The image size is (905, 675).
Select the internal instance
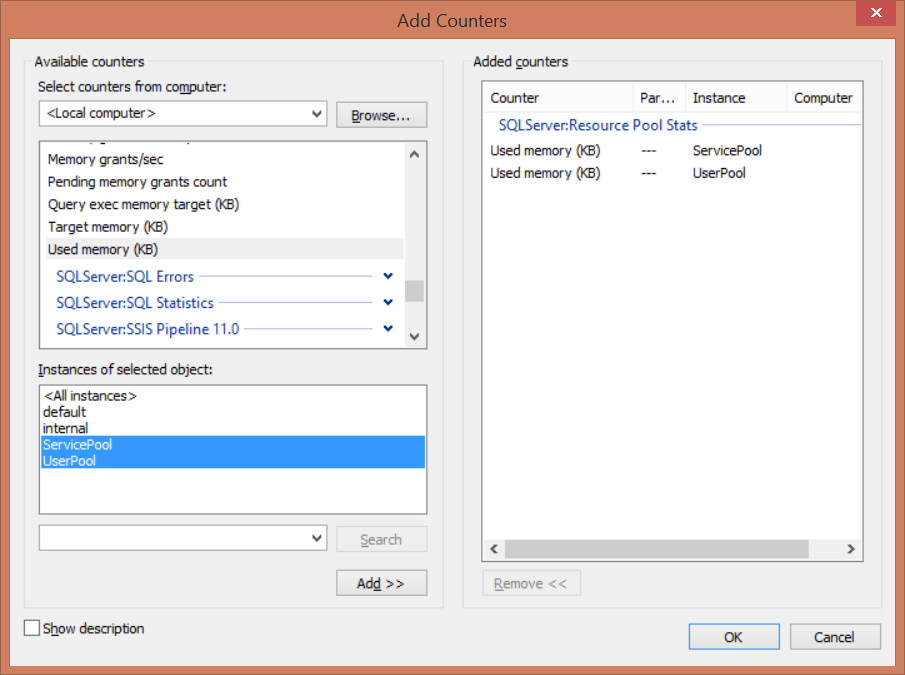pyautogui.click(x=66, y=428)
